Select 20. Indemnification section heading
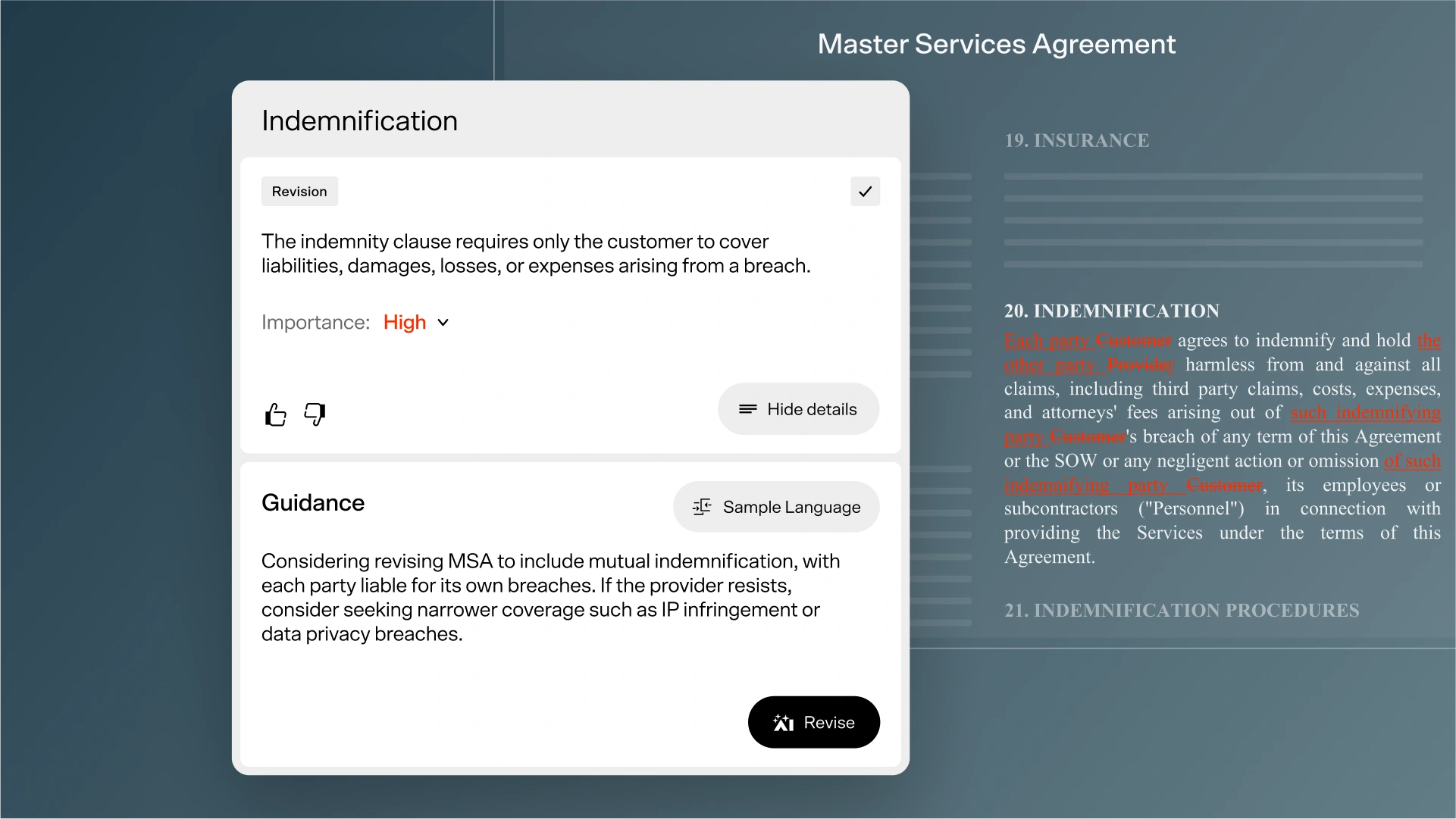The image size is (1456, 819). tap(1111, 311)
